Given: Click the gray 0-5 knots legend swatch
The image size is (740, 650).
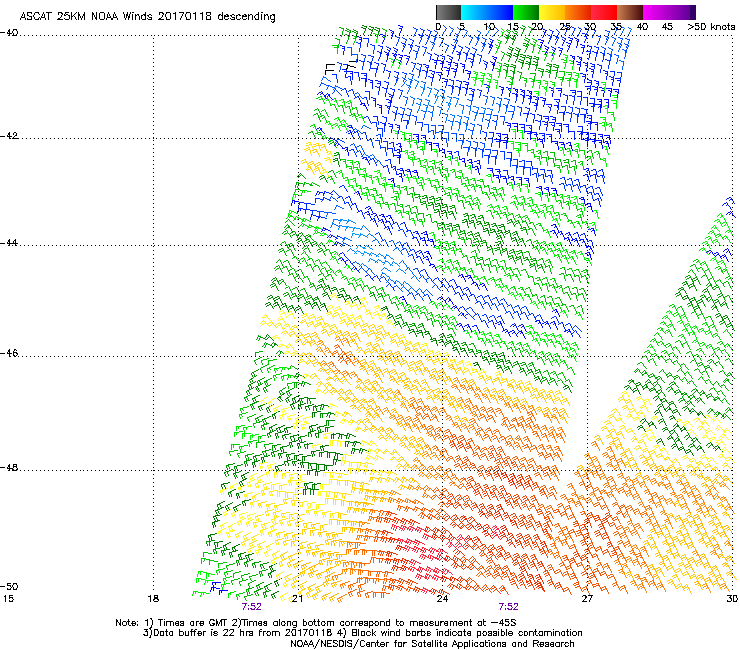Looking at the screenshot, I should coord(448,12).
